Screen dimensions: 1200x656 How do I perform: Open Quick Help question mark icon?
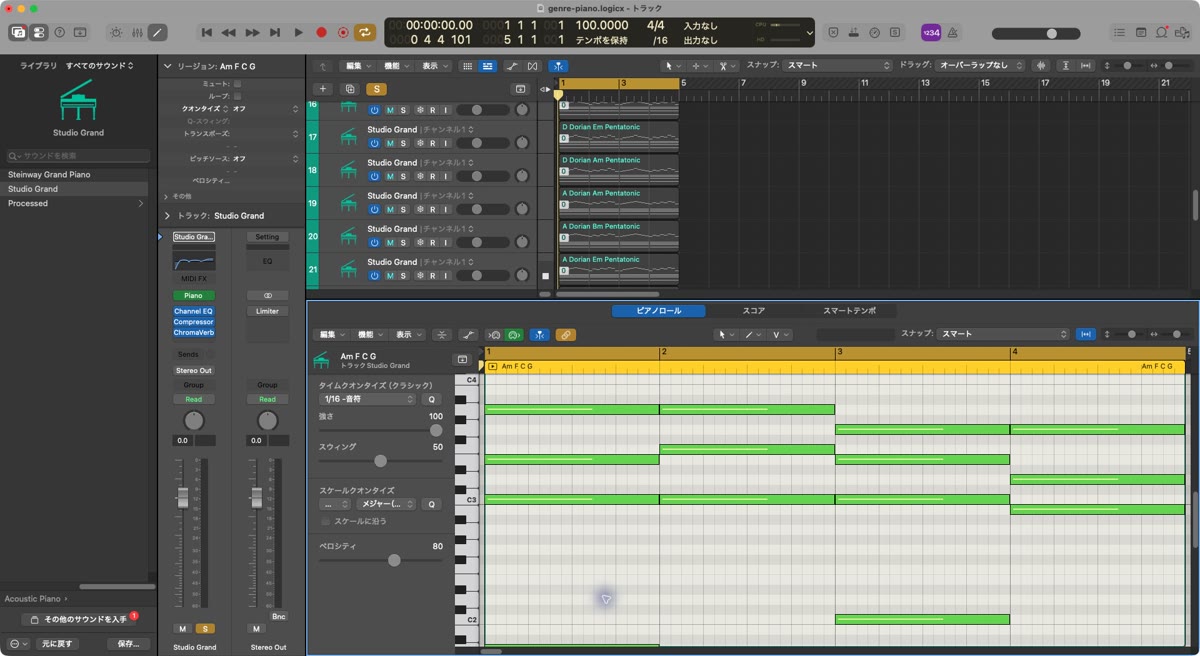pyautogui.click(x=59, y=32)
